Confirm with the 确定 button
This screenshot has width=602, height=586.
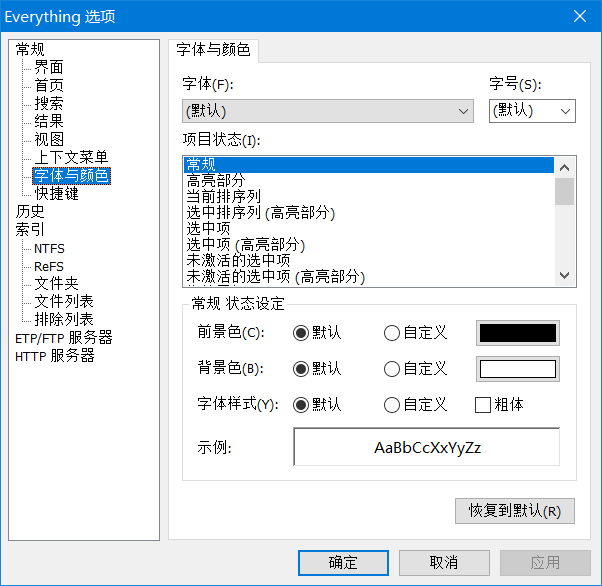pos(343,563)
